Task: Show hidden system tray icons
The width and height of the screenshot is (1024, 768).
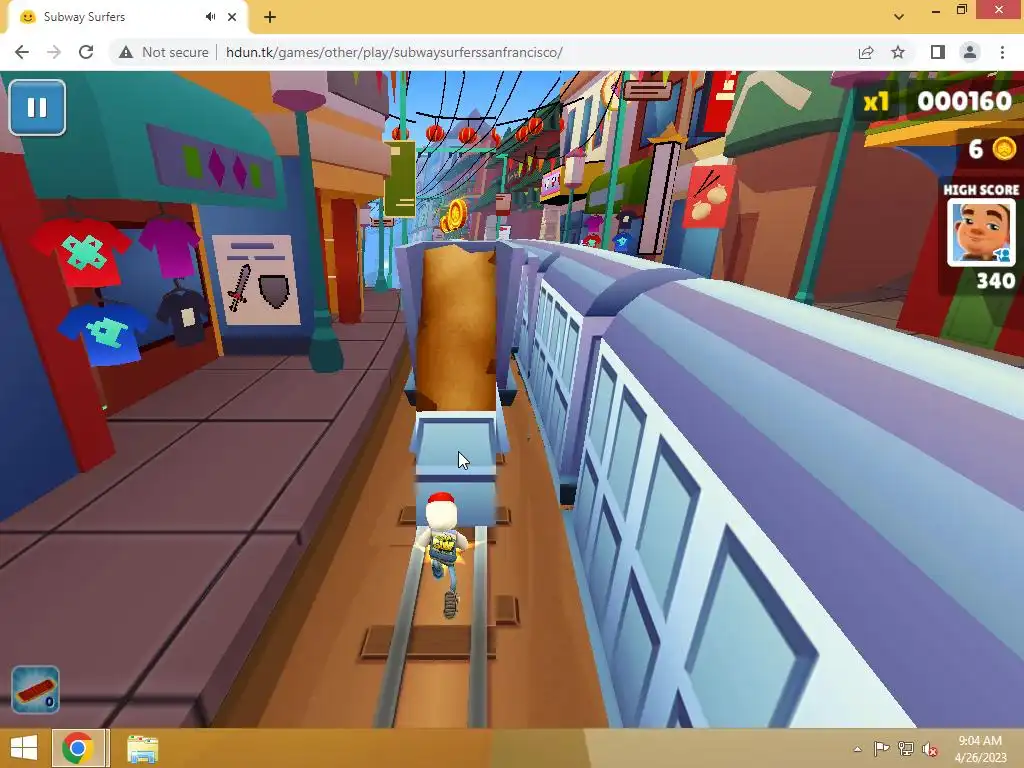Action: point(857,749)
